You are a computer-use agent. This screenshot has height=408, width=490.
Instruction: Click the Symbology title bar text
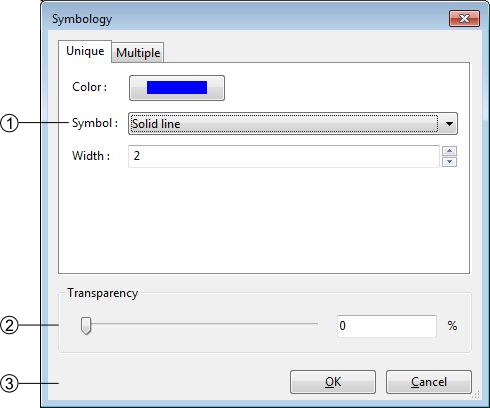pos(82,19)
